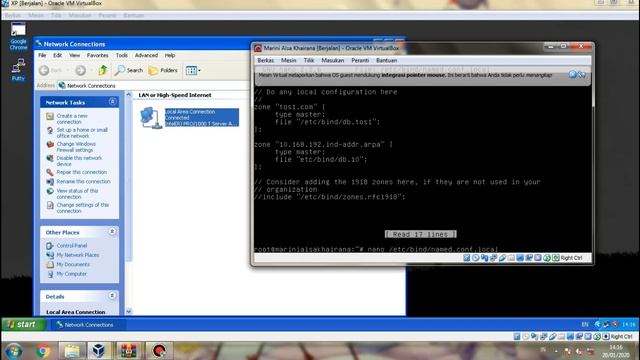
Task: Open the Favorites menu
Action: click(x=98, y=55)
